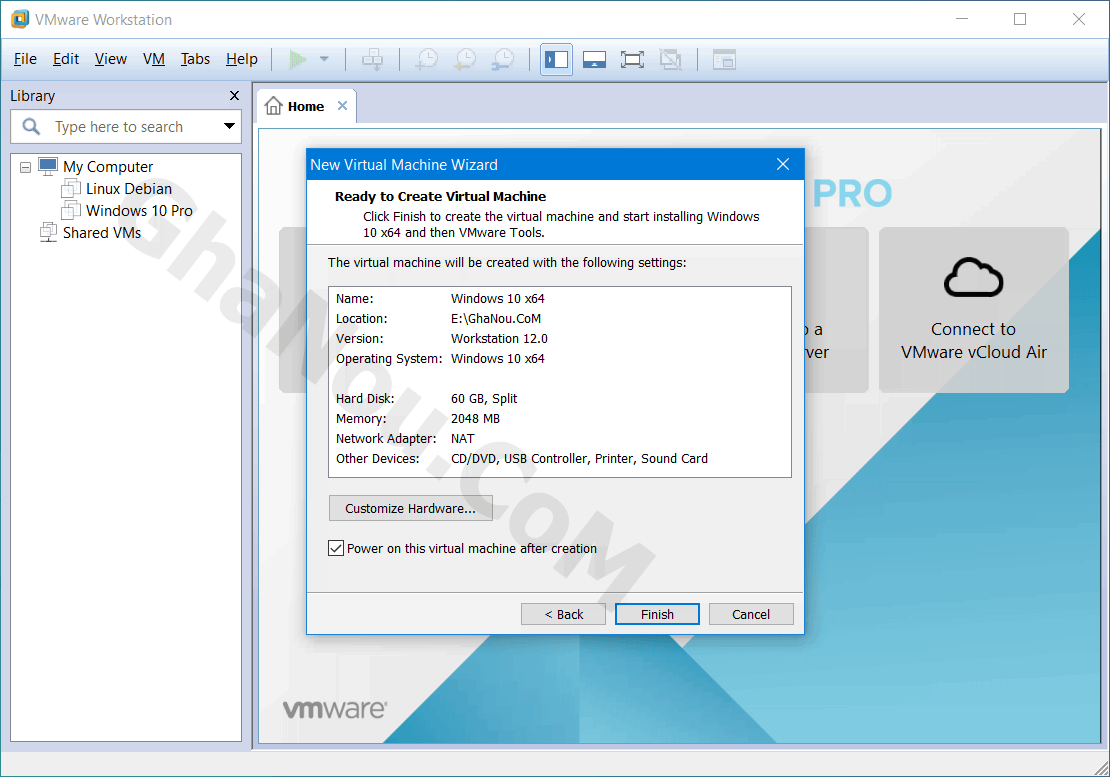Open the power options dropdown arrow

pyautogui.click(x=324, y=59)
